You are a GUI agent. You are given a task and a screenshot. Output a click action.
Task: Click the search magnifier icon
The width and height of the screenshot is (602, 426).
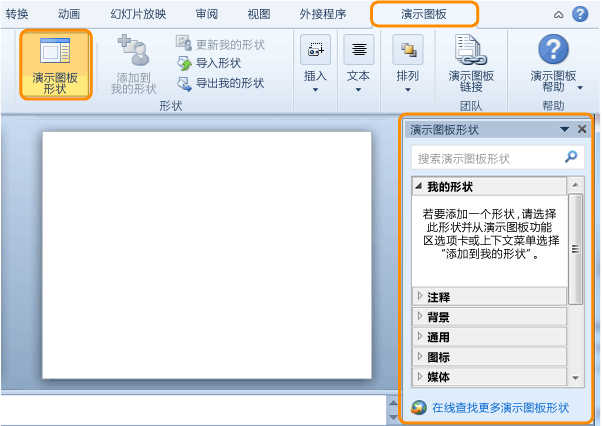pyautogui.click(x=571, y=157)
